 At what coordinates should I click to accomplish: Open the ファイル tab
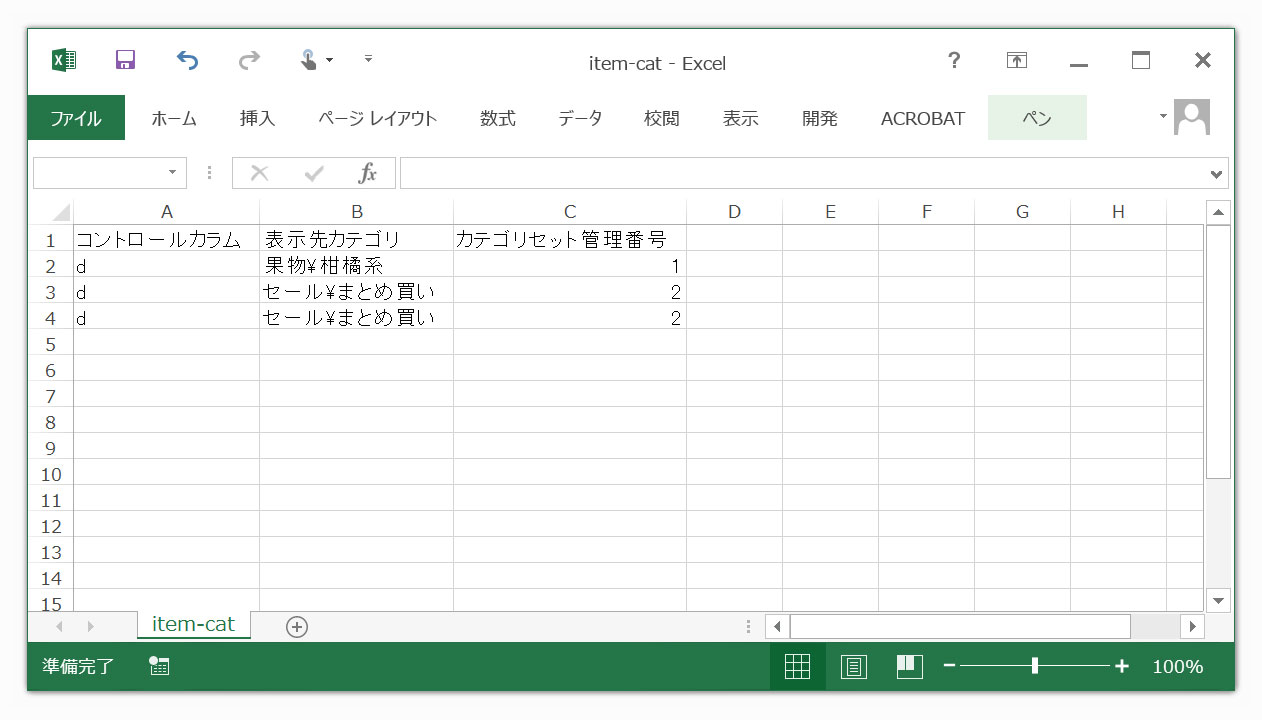[76, 118]
